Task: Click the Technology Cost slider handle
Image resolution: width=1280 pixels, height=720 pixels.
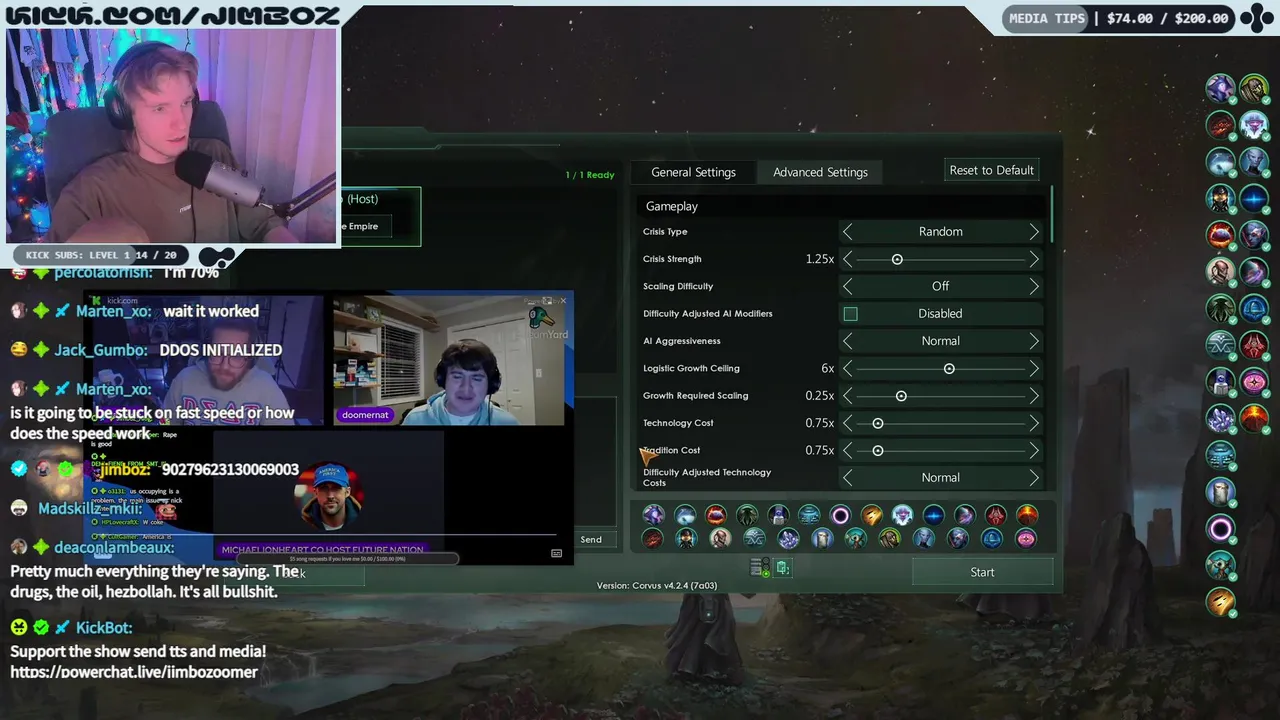Action: point(878,423)
